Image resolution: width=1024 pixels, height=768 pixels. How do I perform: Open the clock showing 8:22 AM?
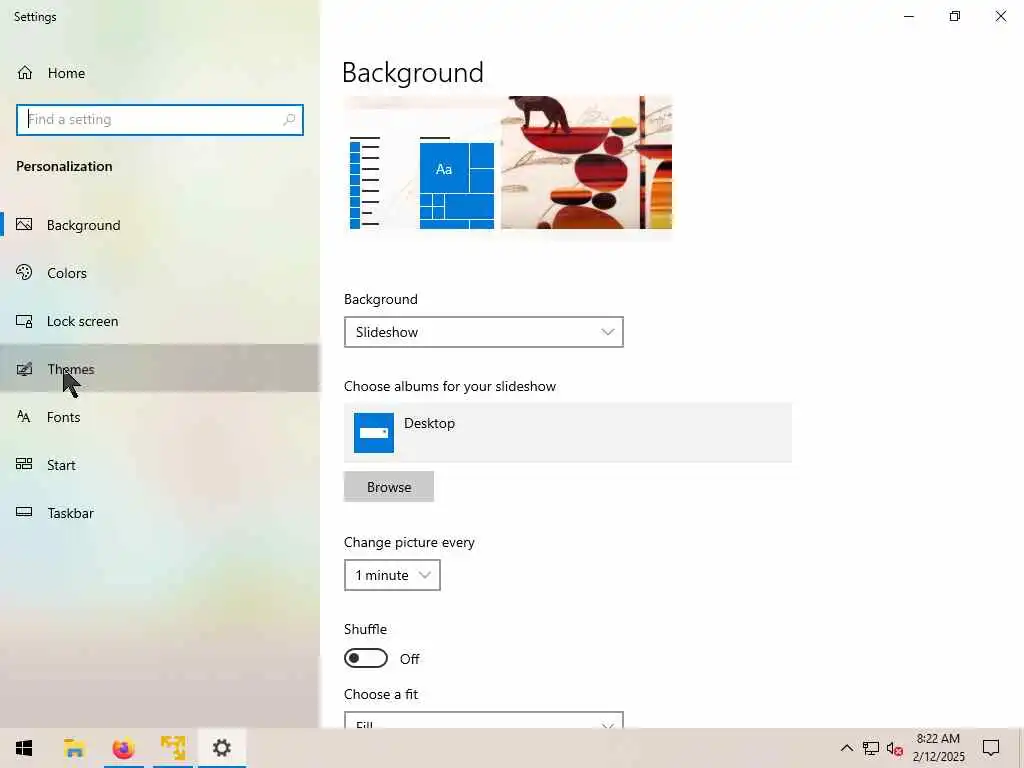(x=938, y=748)
